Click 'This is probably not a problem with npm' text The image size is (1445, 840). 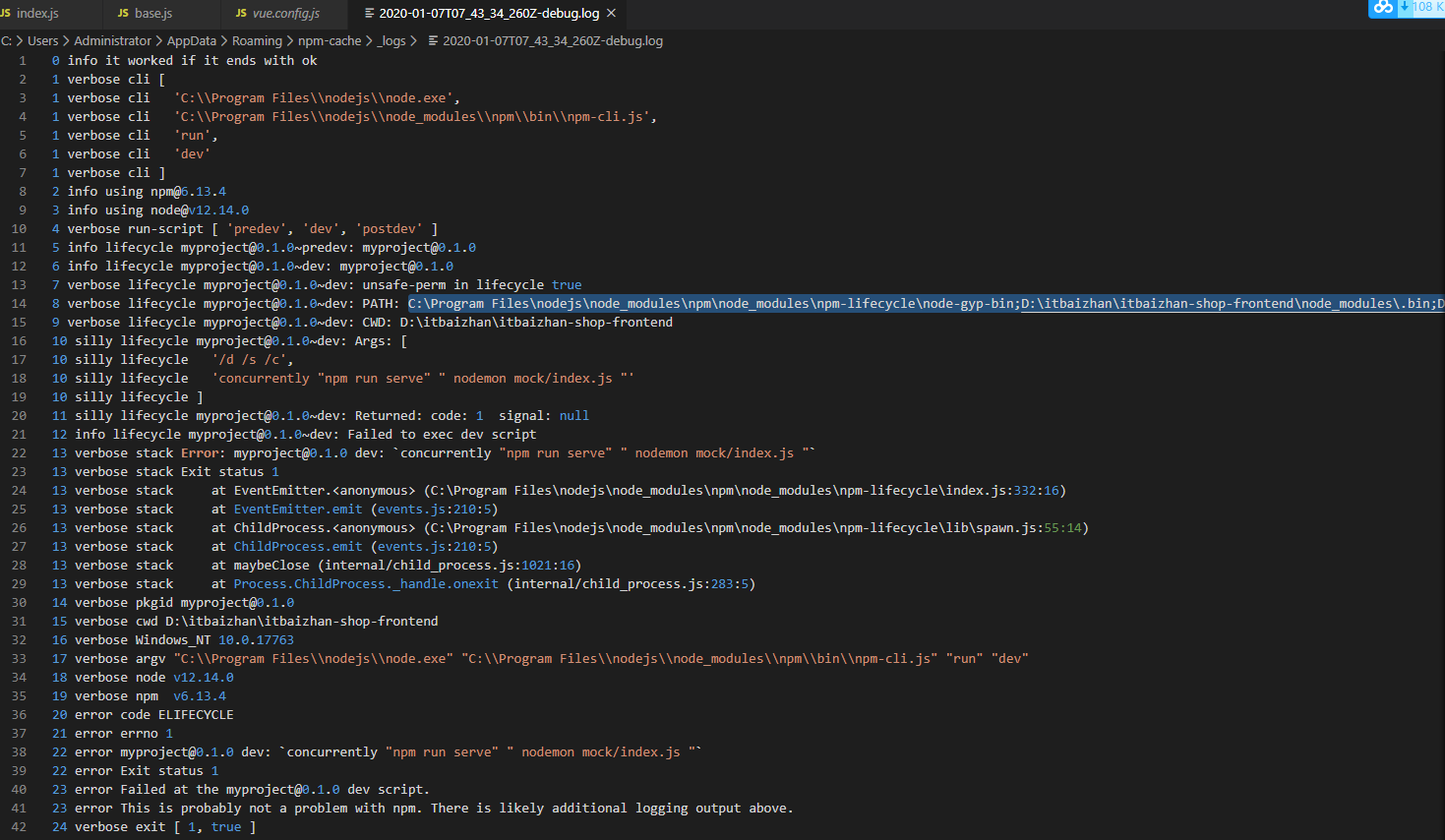tap(271, 809)
